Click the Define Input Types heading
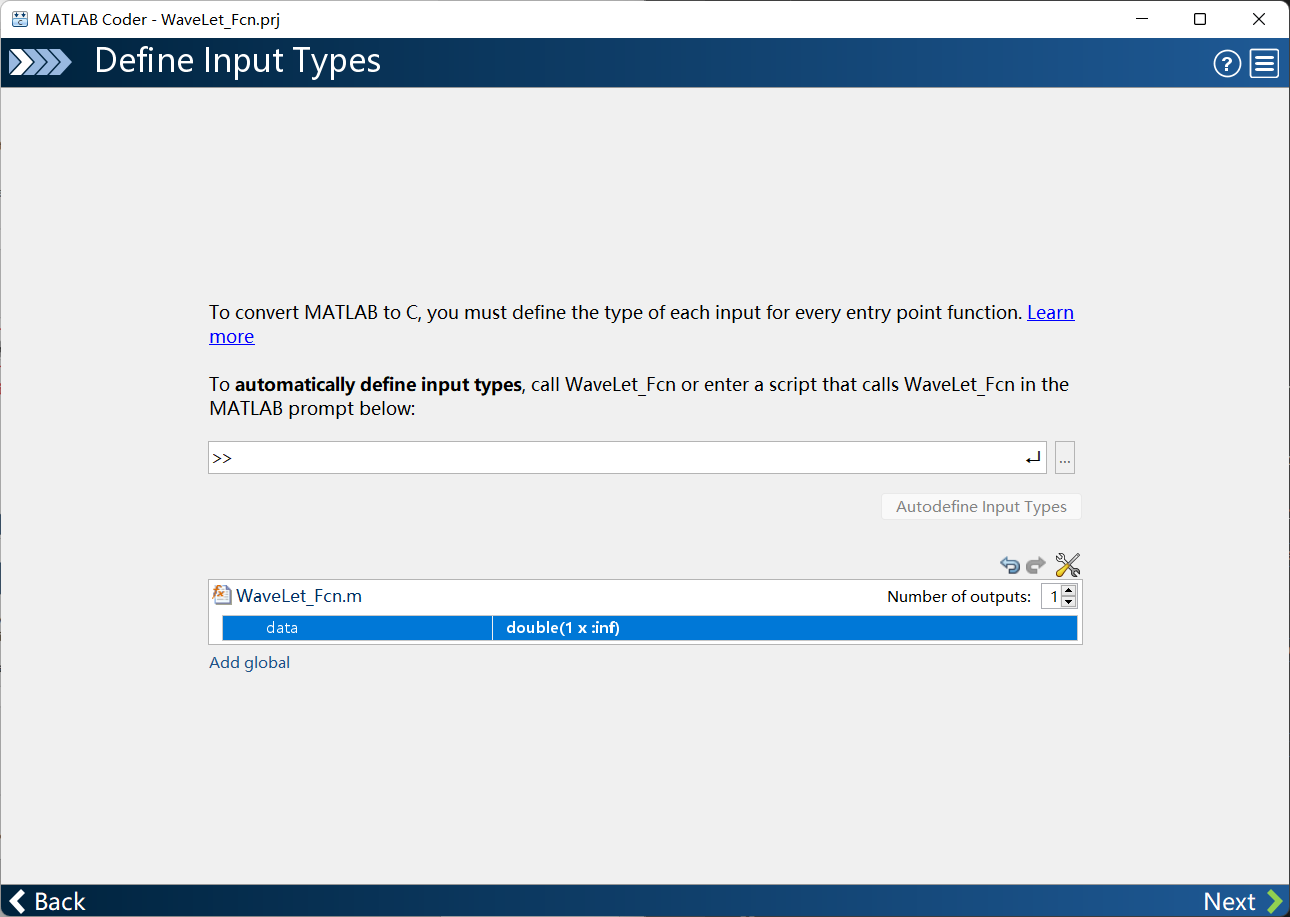Screen dimensions: 1290x917 point(238,61)
